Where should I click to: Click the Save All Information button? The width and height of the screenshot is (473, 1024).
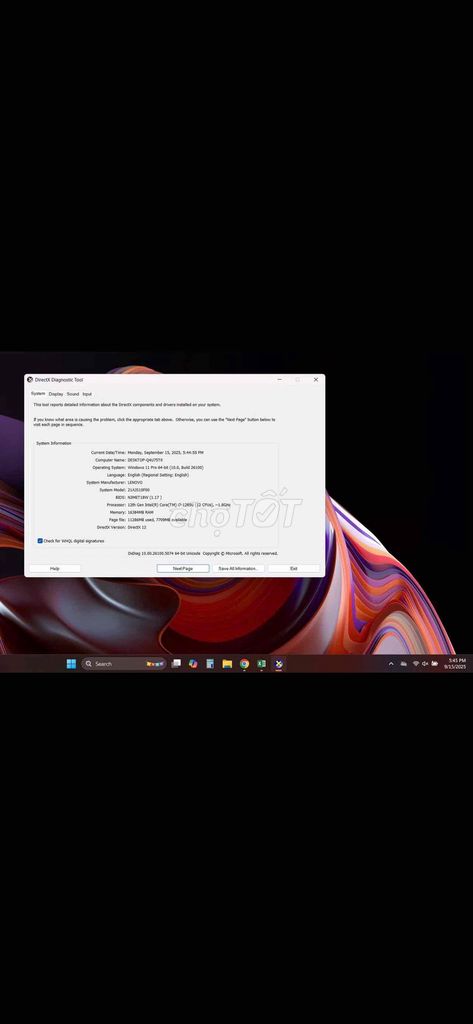pos(238,569)
